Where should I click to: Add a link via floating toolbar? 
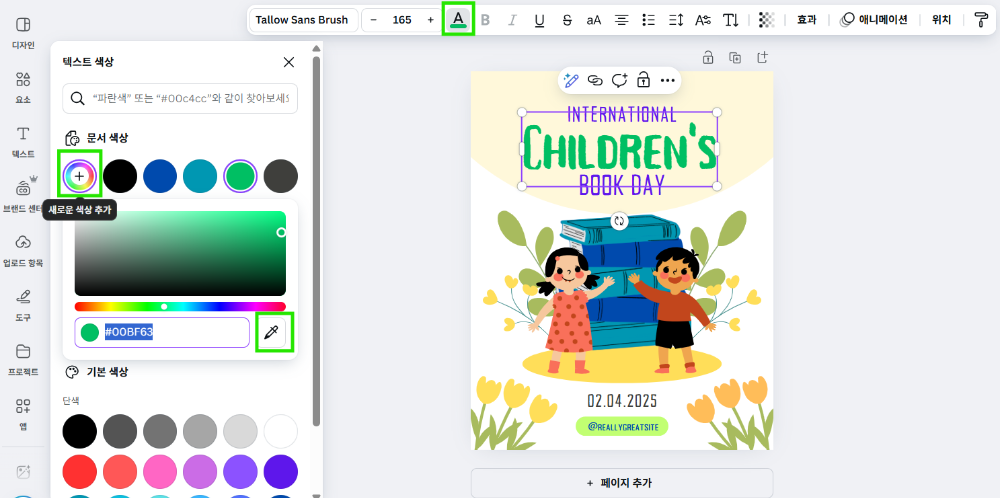[x=595, y=80]
